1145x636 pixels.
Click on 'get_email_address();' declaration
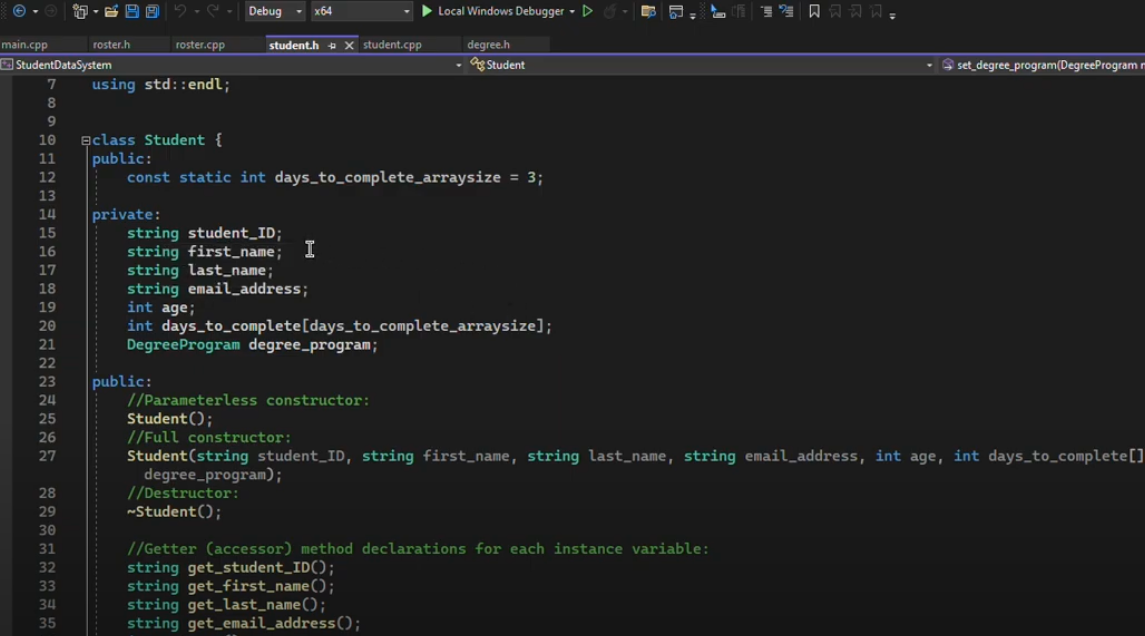click(274, 624)
